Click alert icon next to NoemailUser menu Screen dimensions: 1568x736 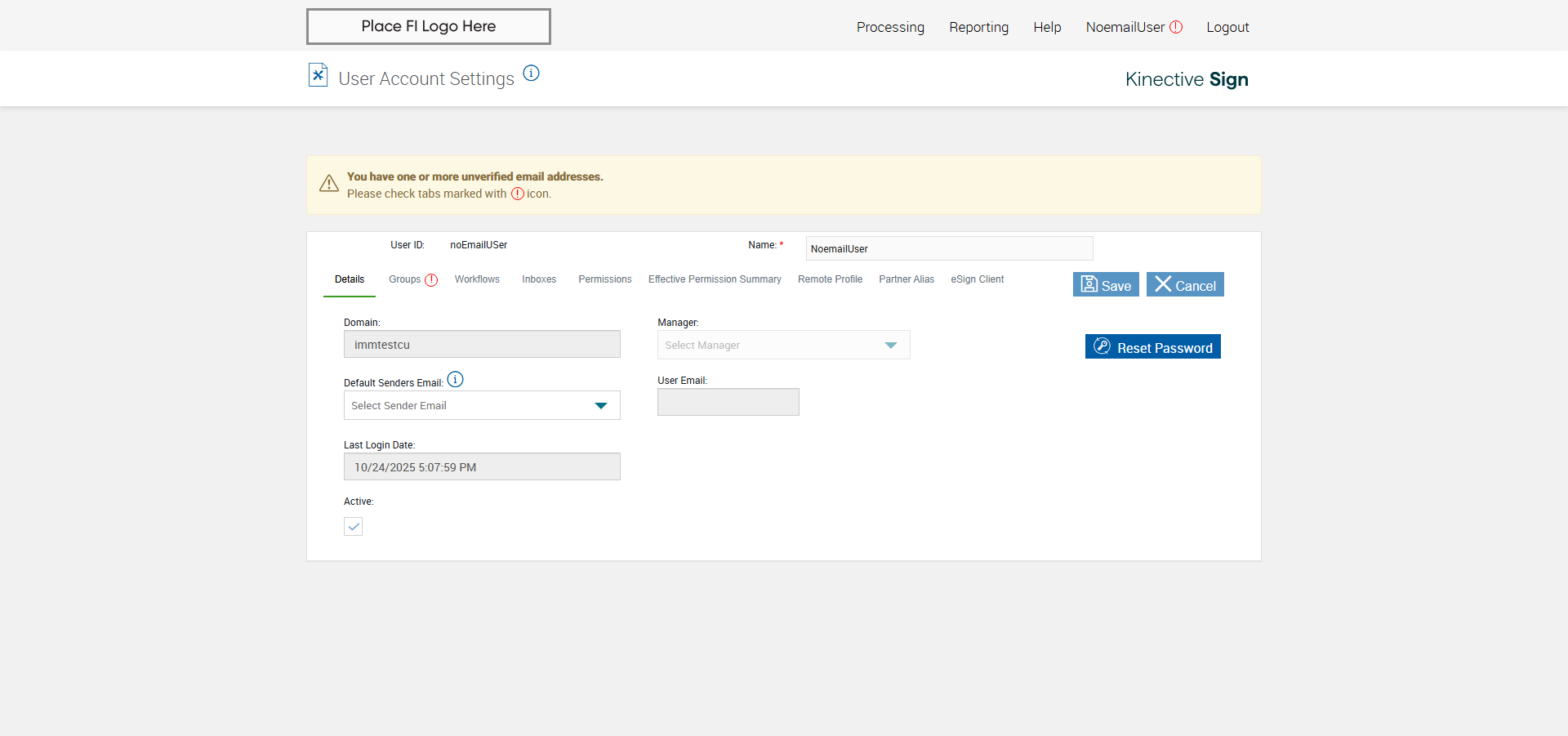pyautogui.click(x=1176, y=27)
